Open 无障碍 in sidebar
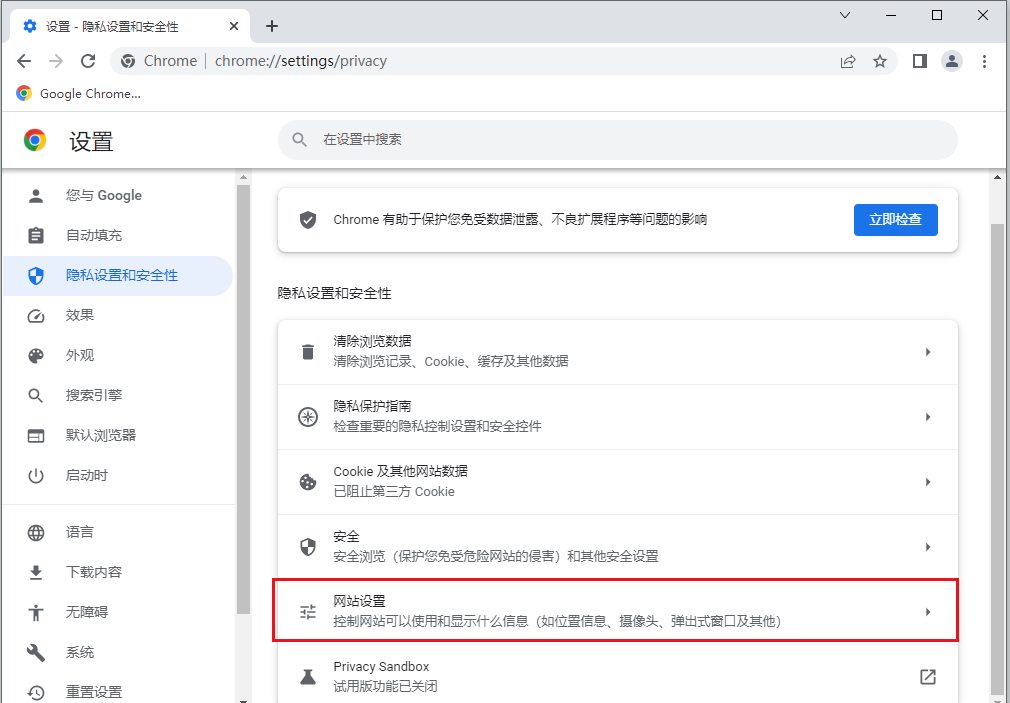The width and height of the screenshot is (1010, 703). tap(117, 612)
